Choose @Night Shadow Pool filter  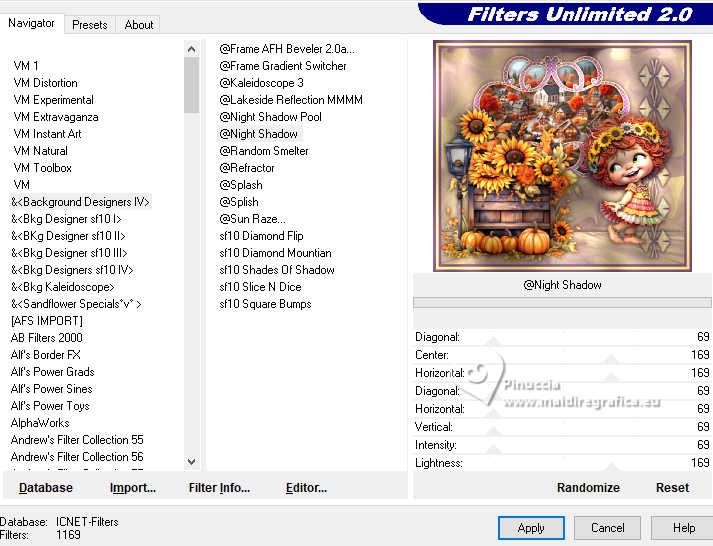[x=271, y=117]
